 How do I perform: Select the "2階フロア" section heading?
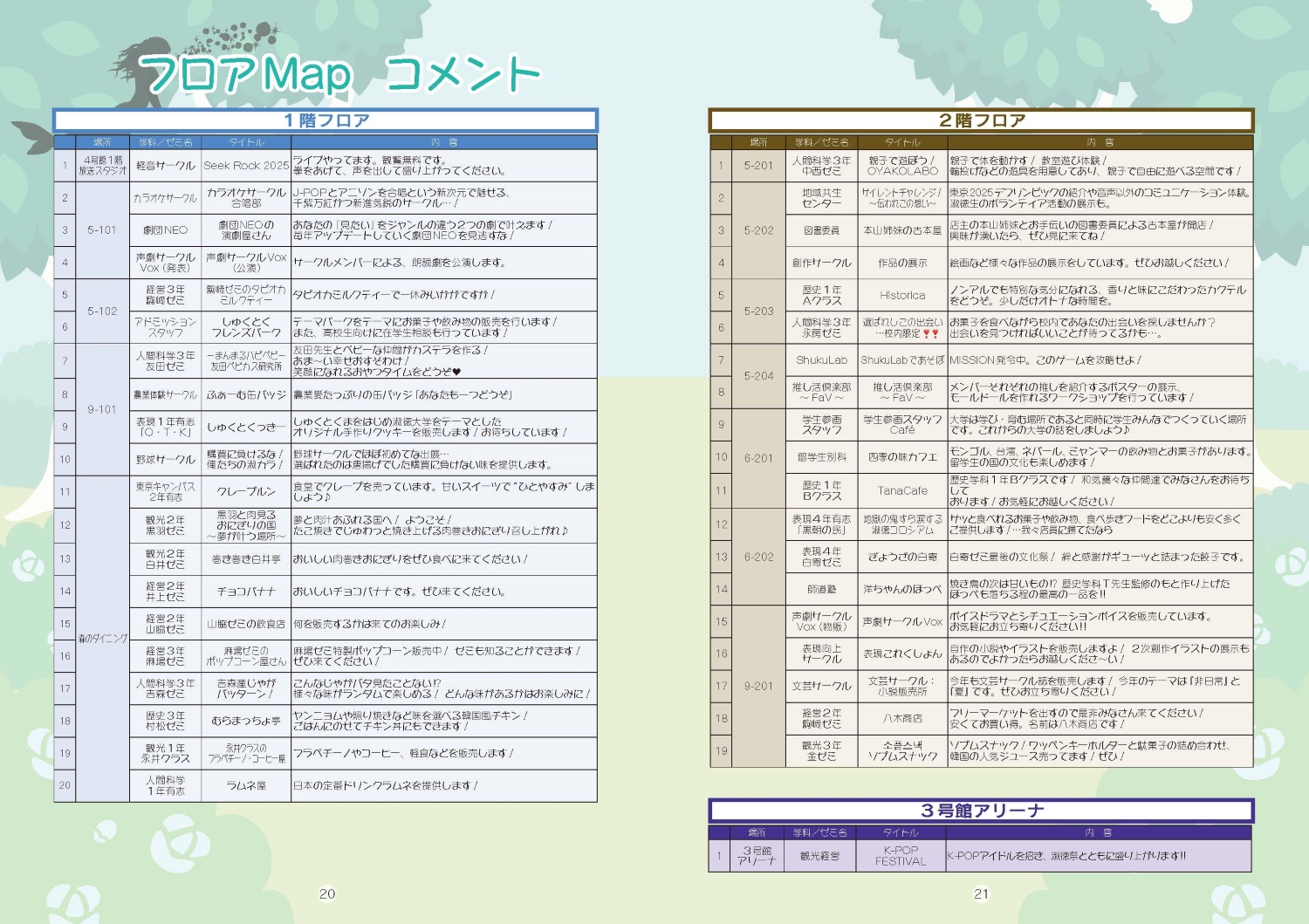(x=982, y=120)
